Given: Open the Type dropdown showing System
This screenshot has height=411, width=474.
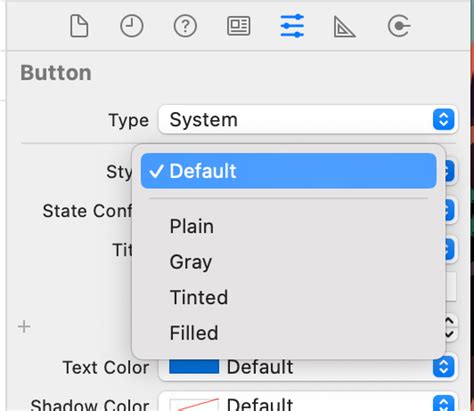Looking at the screenshot, I should click(x=308, y=119).
